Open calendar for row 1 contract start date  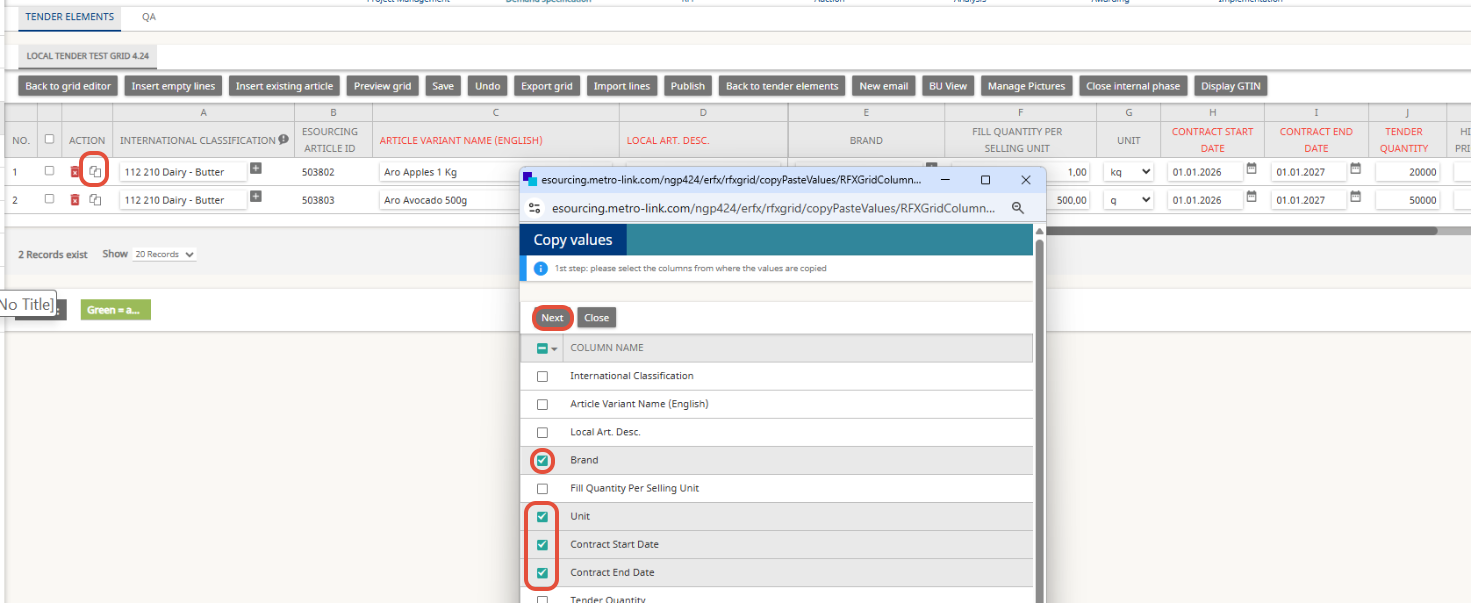pyautogui.click(x=1251, y=169)
